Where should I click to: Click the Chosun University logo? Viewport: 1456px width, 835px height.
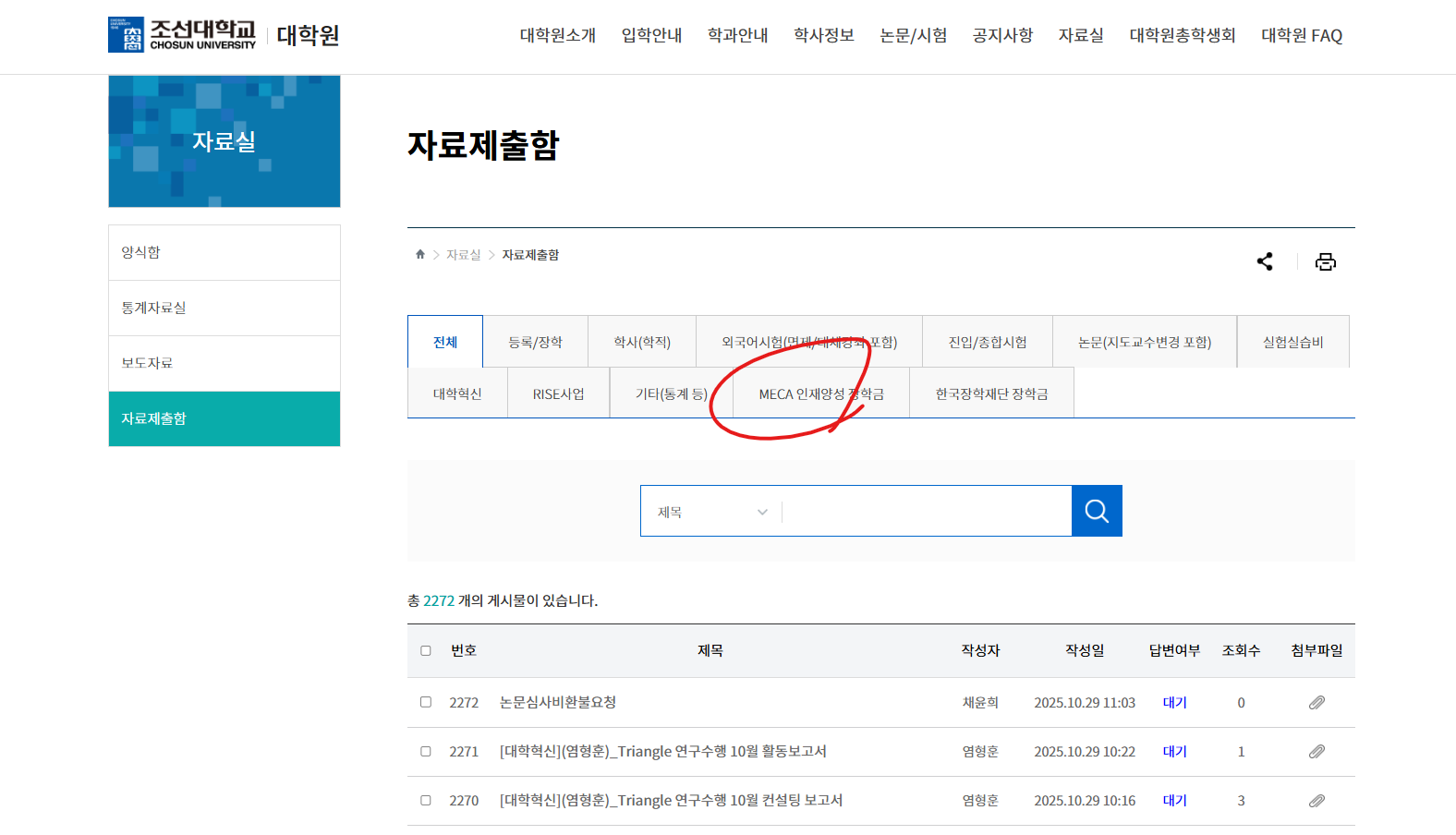coord(182,35)
